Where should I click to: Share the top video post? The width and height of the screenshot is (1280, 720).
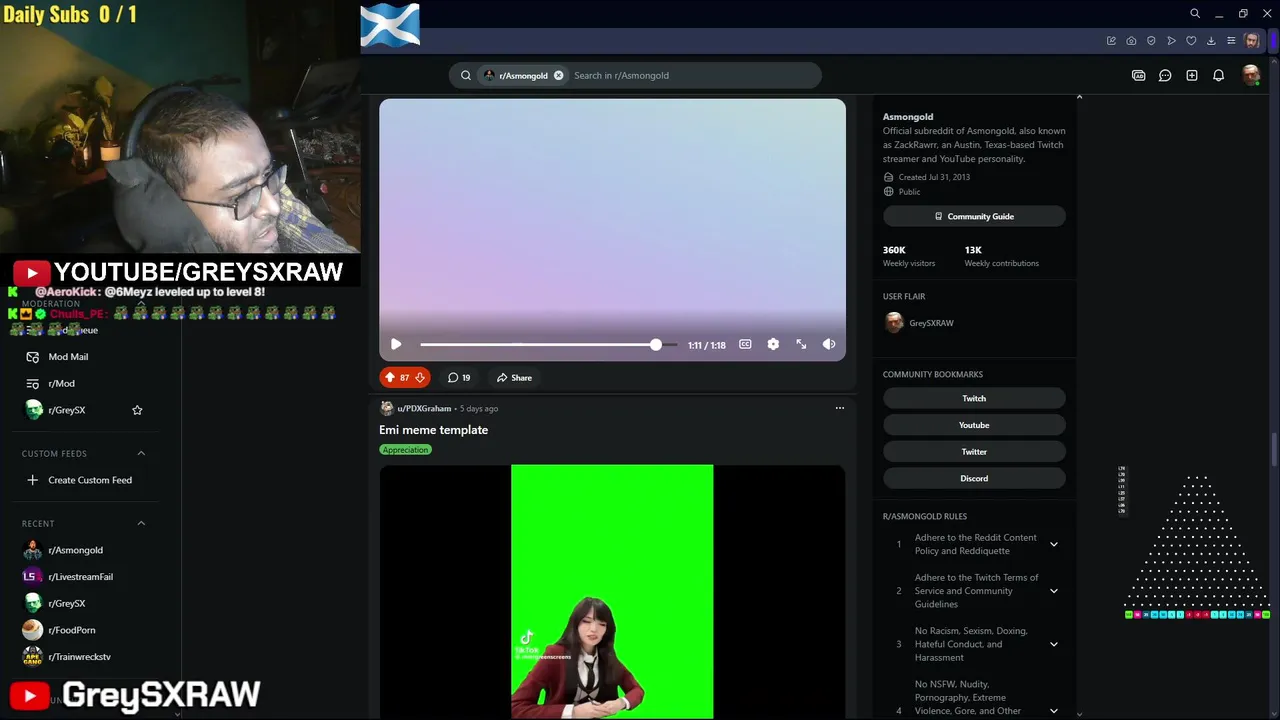click(514, 377)
